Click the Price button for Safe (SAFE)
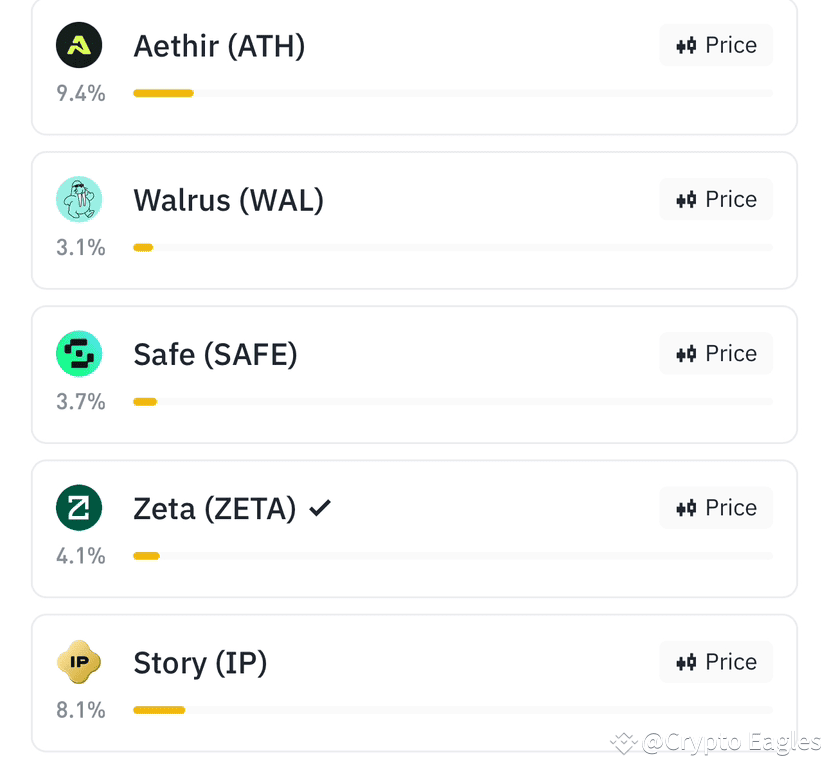The height and width of the screenshot is (764, 829). pos(716,352)
